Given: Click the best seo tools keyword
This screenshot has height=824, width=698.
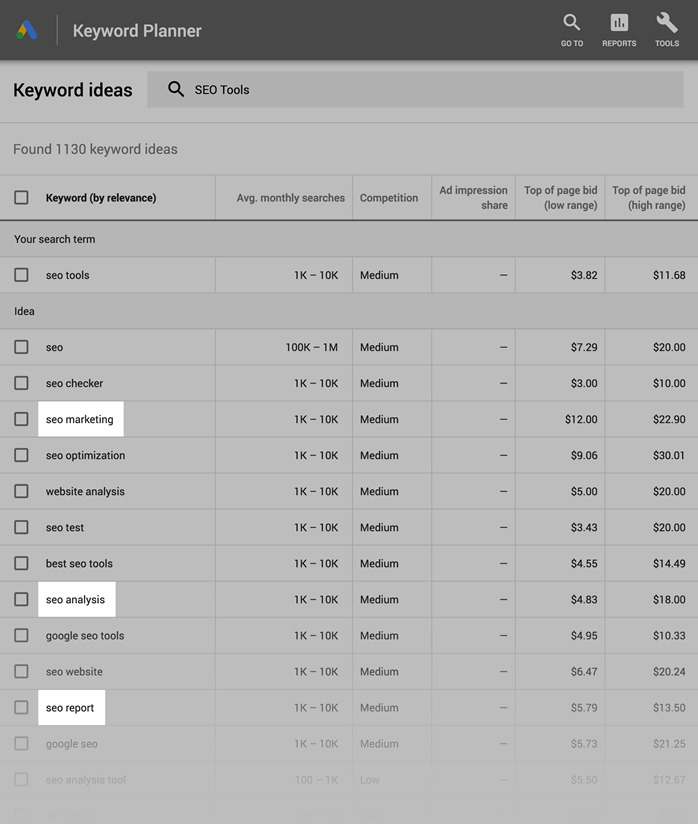Looking at the screenshot, I should coord(79,563).
